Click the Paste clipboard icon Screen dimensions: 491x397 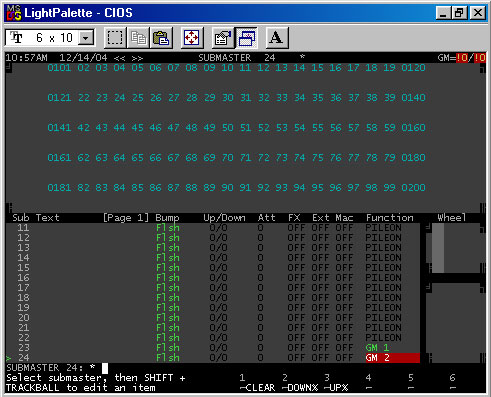pyautogui.click(x=161, y=38)
